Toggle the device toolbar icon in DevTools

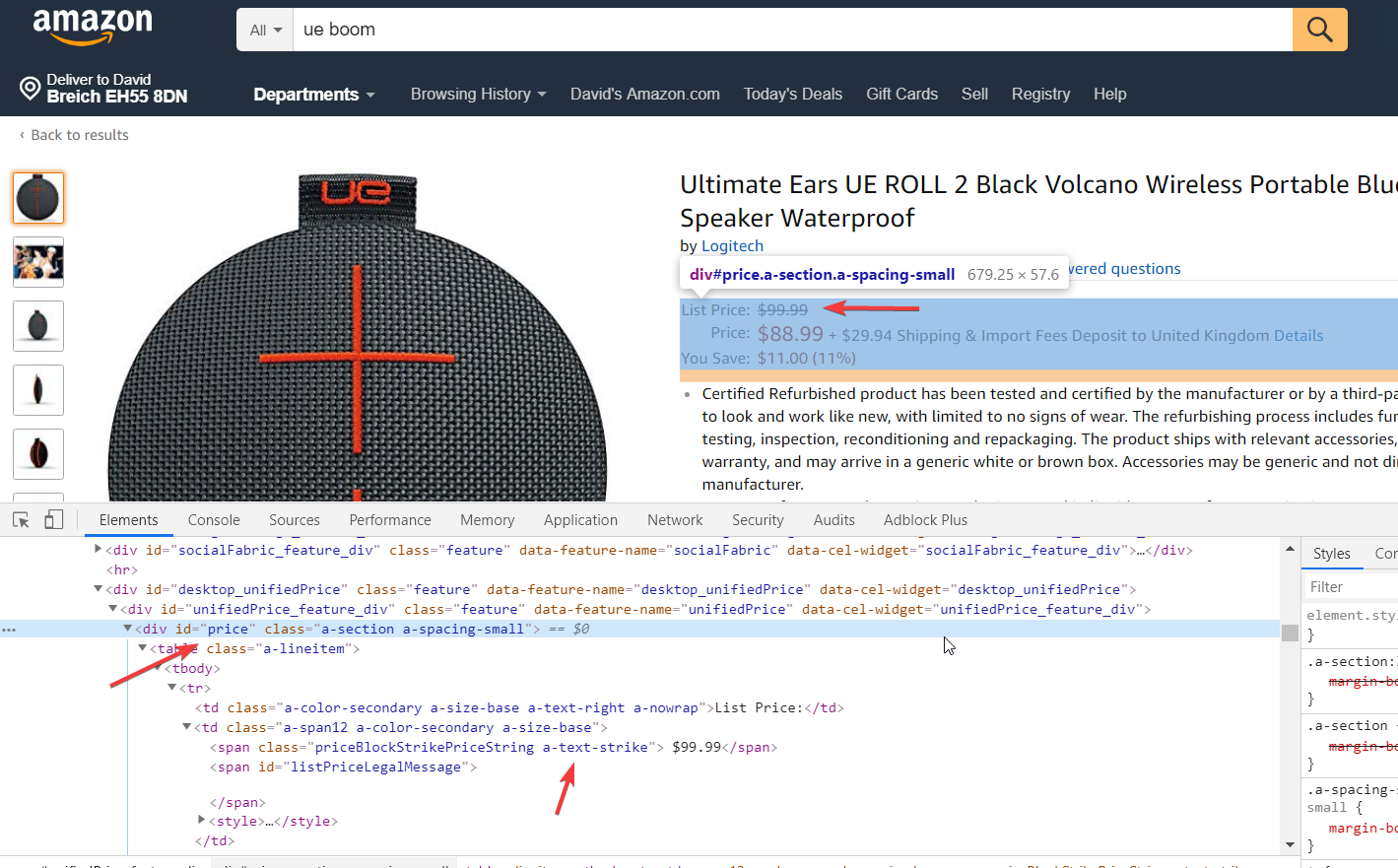coord(54,519)
